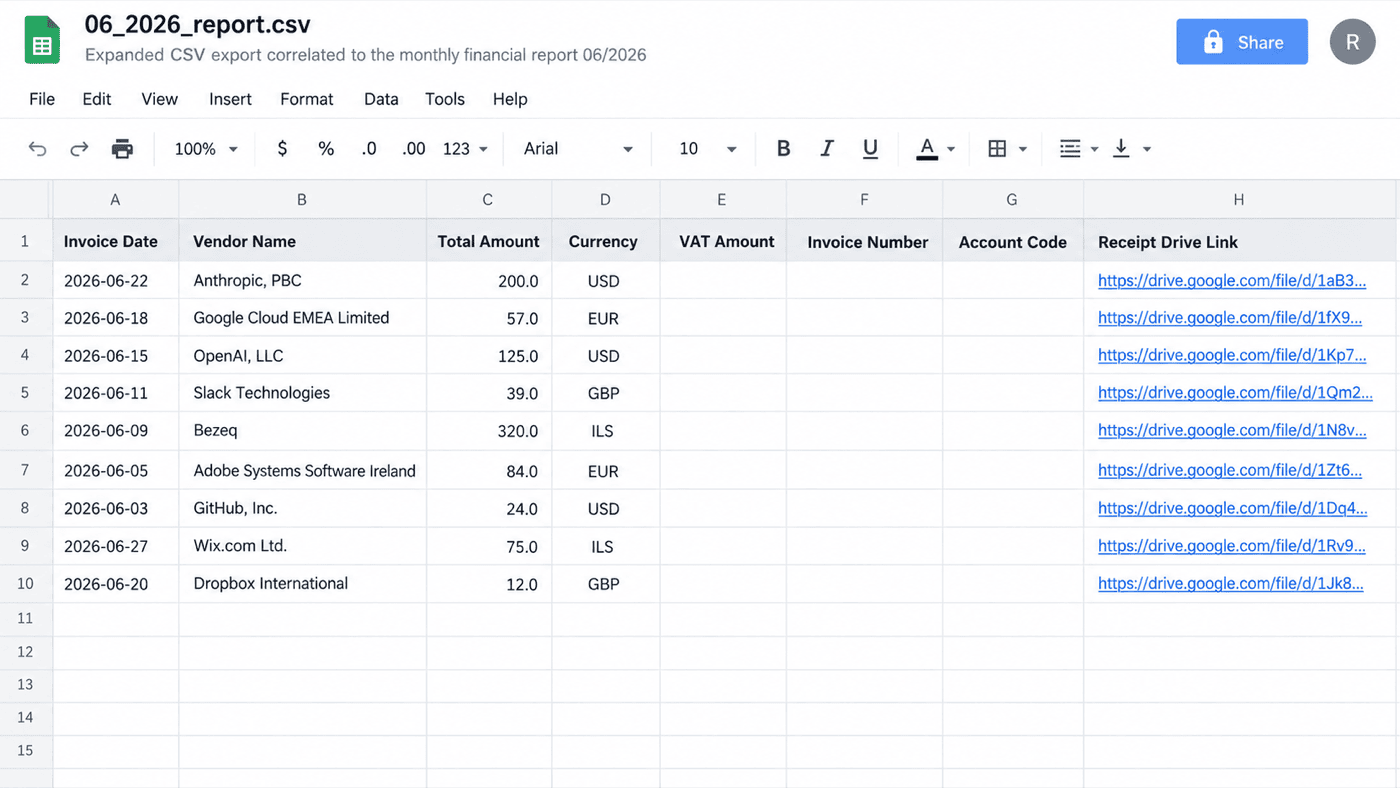
Task: Select the 2026-06-15 date cell
Action: (x=116, y=356)
